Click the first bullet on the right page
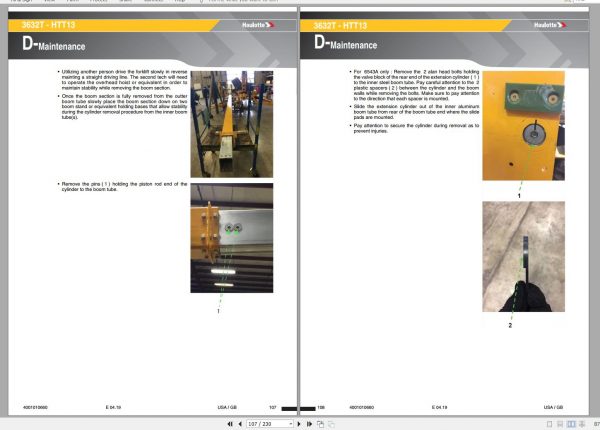The height and width of the screenshot is (430, 600). click(x=415, y=85)
